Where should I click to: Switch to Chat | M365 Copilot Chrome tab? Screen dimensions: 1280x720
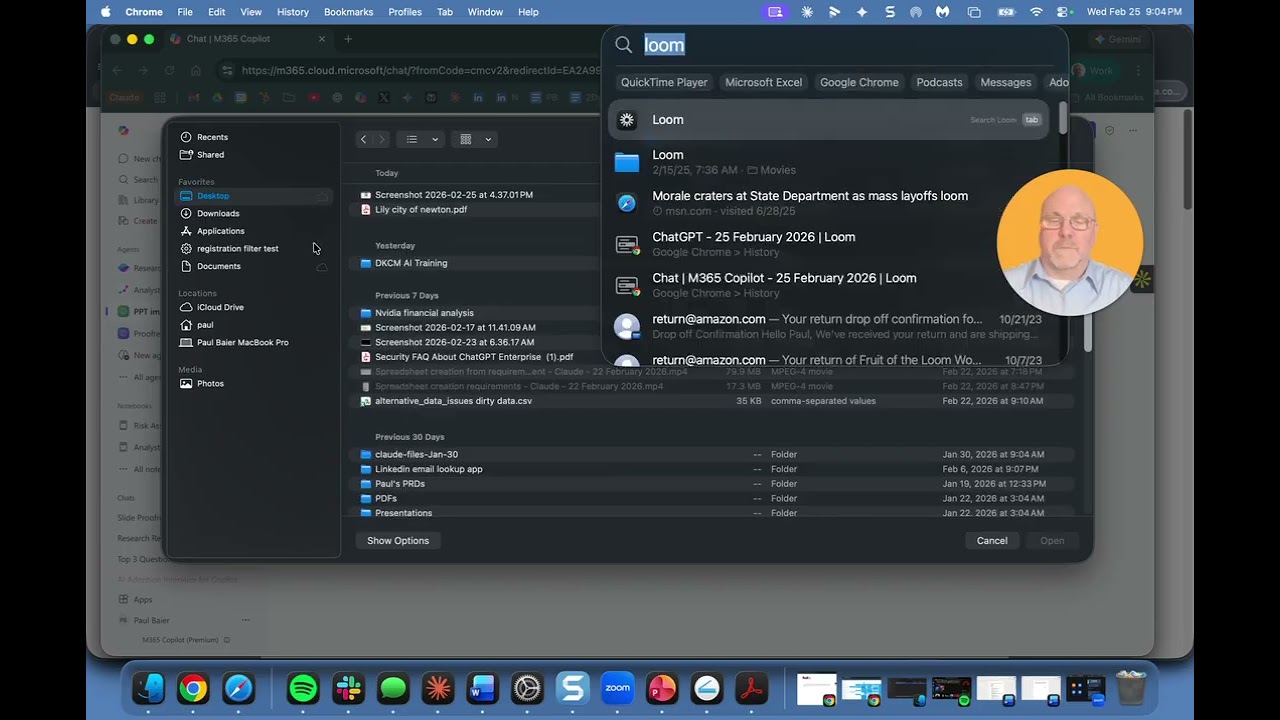247,39
